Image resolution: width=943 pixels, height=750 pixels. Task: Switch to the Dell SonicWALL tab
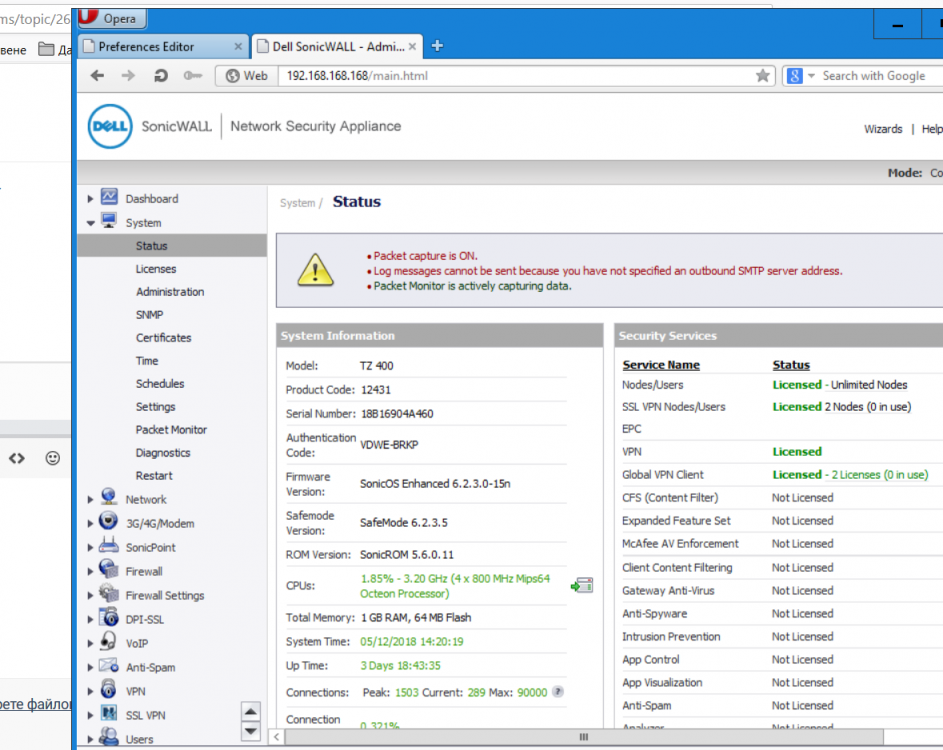337,46
